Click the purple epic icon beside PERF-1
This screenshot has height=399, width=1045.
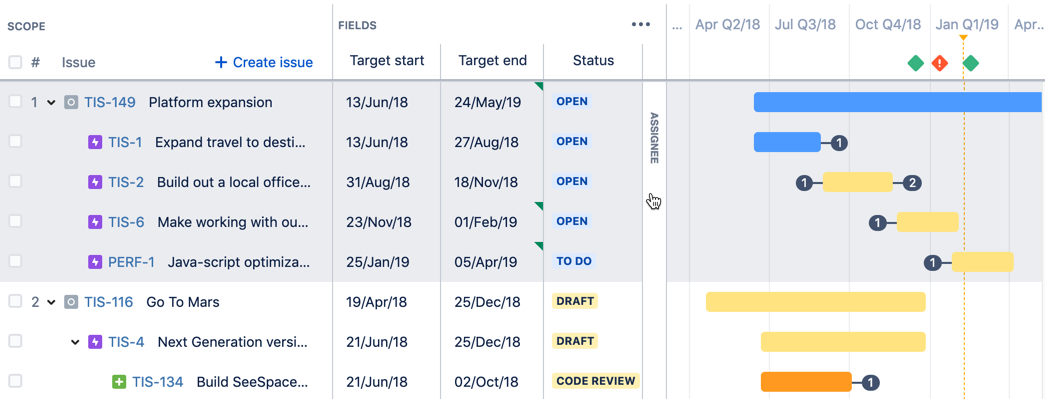pyautogui.click(x=95, y=262)
